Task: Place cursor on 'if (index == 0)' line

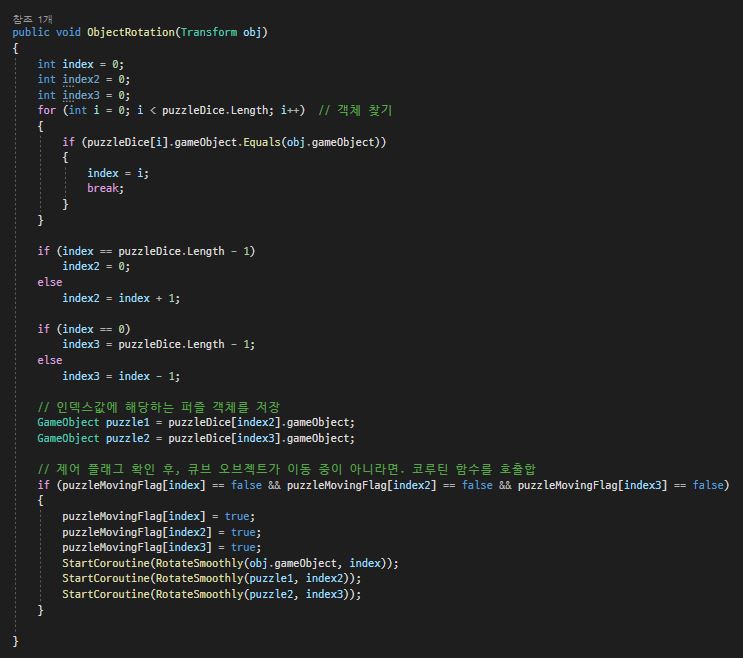Action: point(83,329)
